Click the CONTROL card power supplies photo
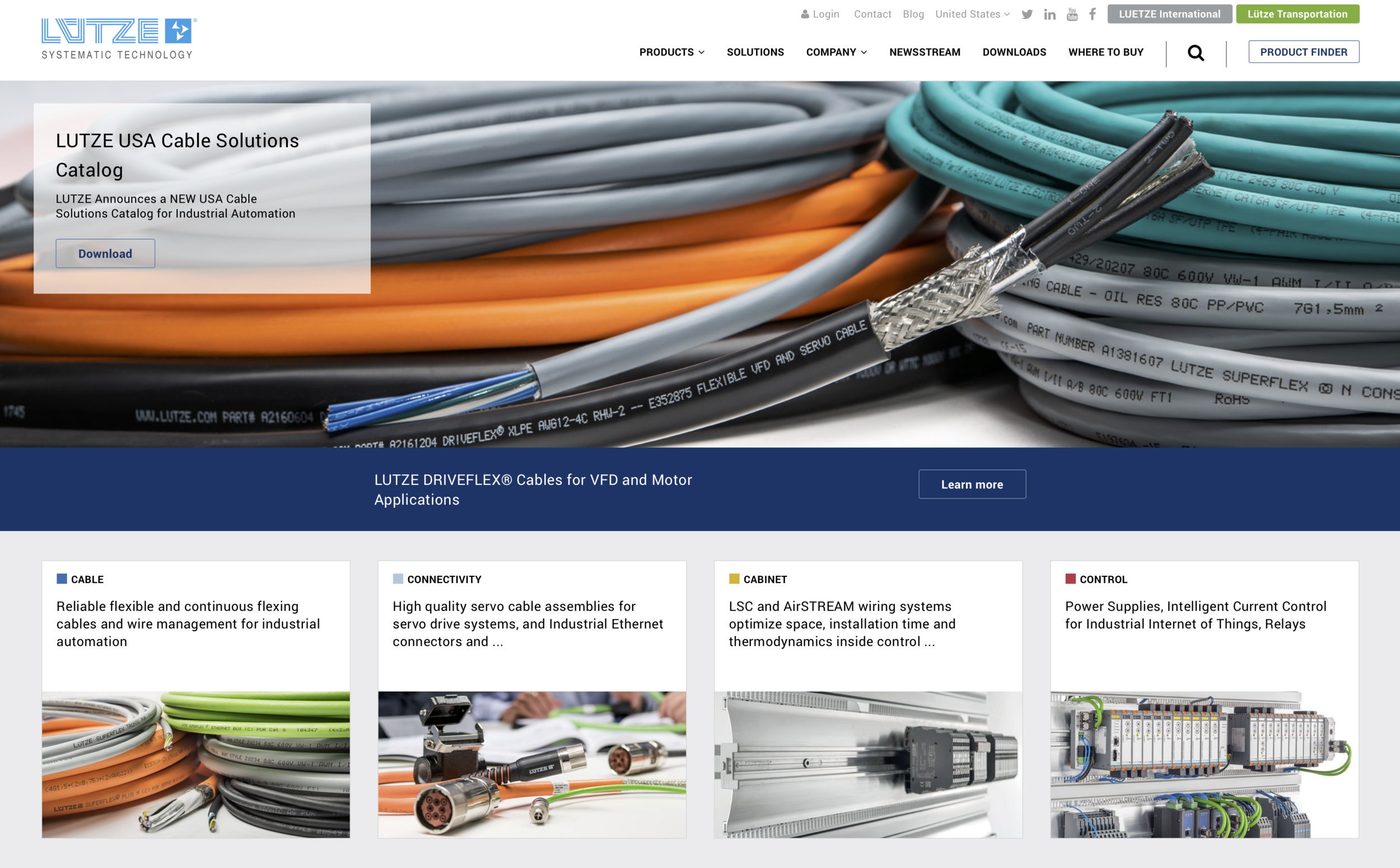 [x=1204, y=764]
